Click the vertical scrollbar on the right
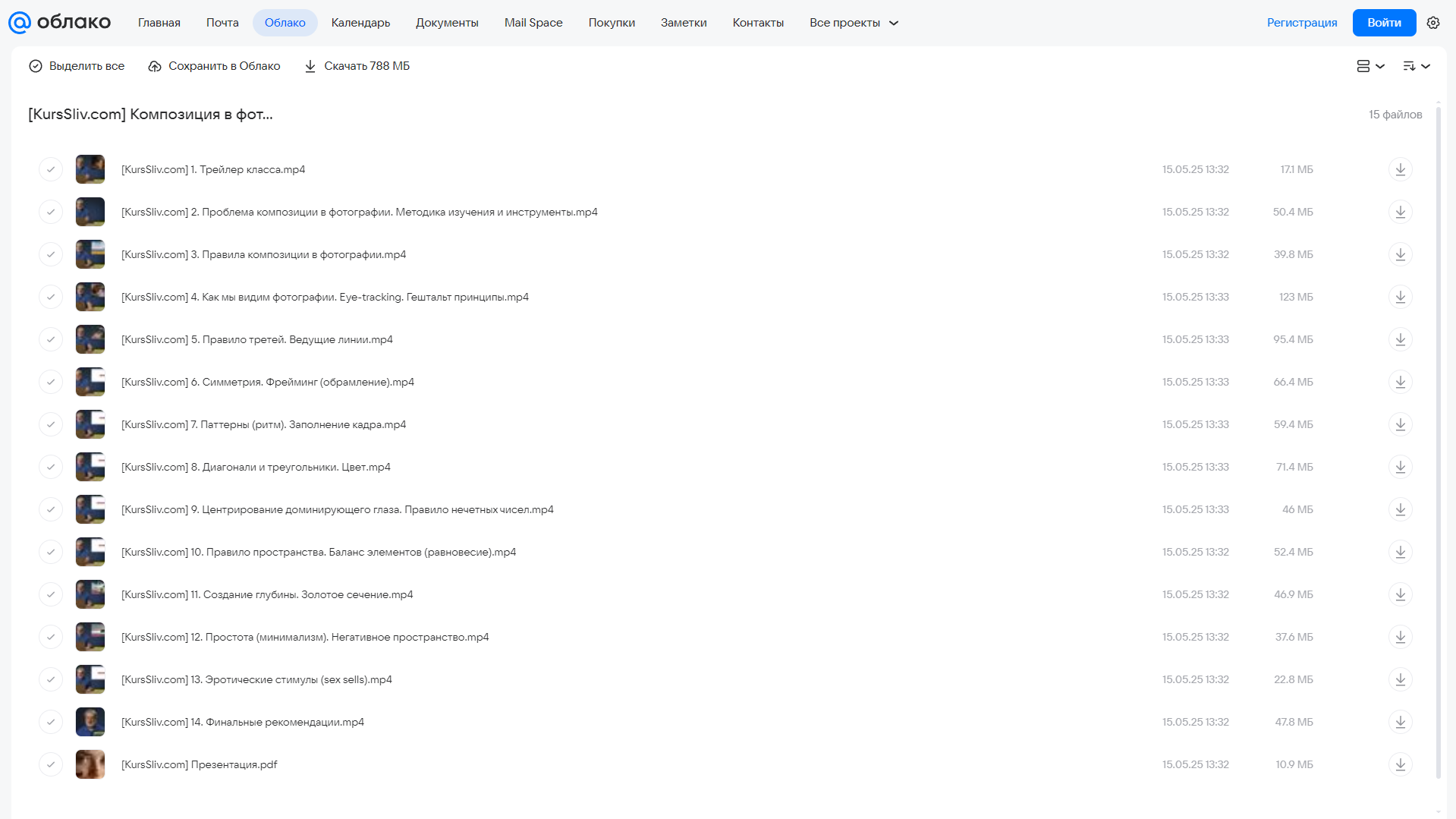The width and height of the screenshot is (1456, 819). (1438, 440)
